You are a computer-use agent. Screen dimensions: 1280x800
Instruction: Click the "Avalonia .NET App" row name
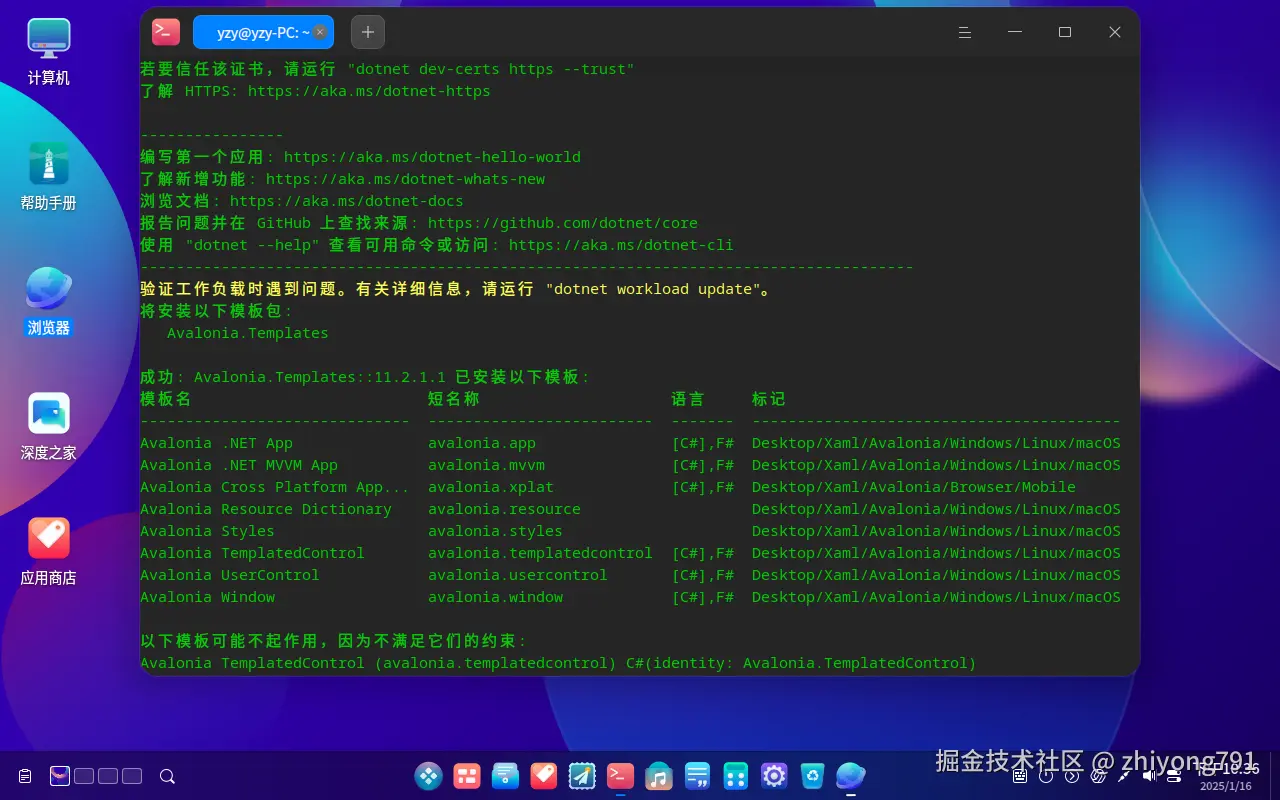click(x=216, y=443)
